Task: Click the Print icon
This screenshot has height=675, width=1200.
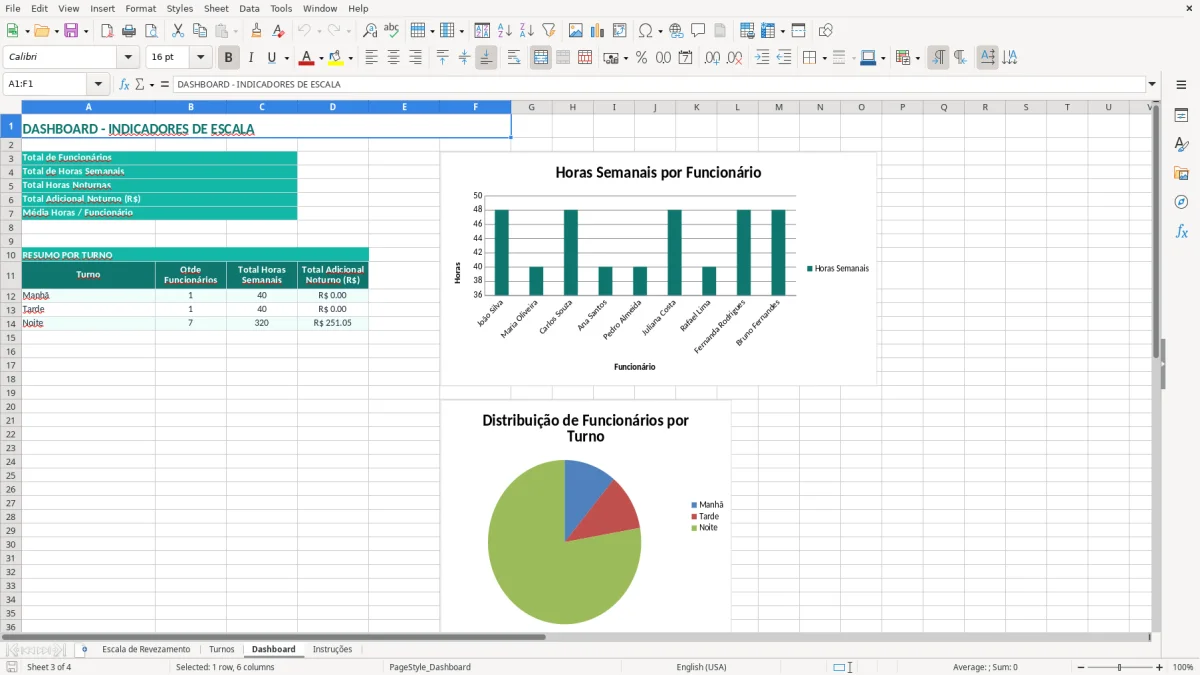Action: click(129, 31)
